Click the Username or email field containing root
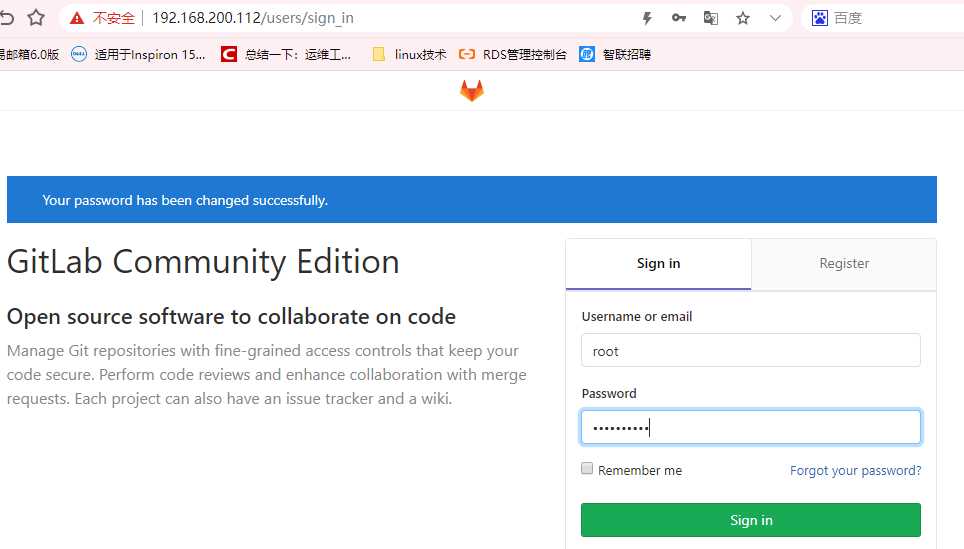Screen dimensions: 964x549 coord(751,350)
